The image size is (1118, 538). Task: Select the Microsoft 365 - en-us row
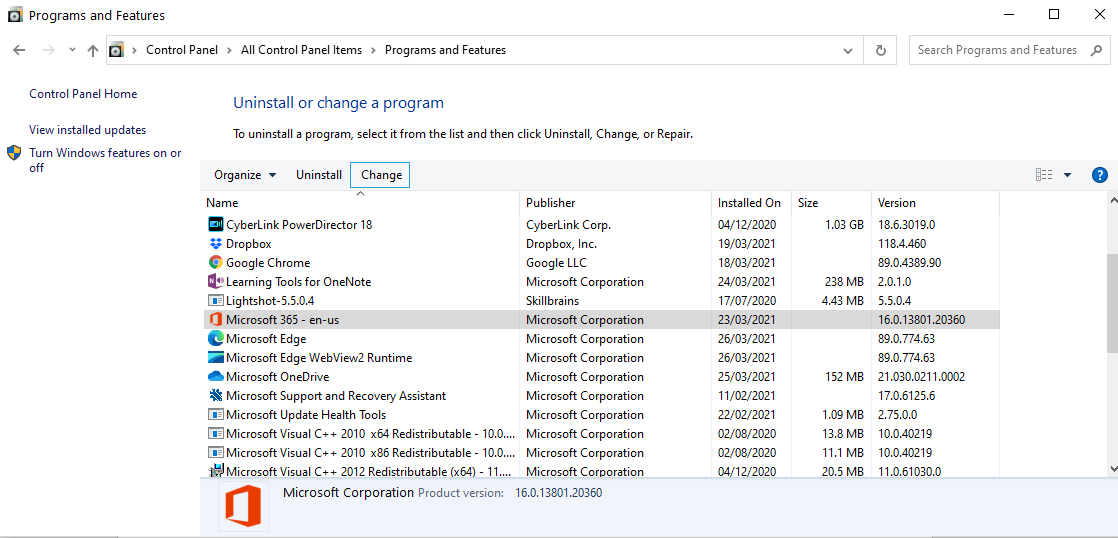coord(601,320)
